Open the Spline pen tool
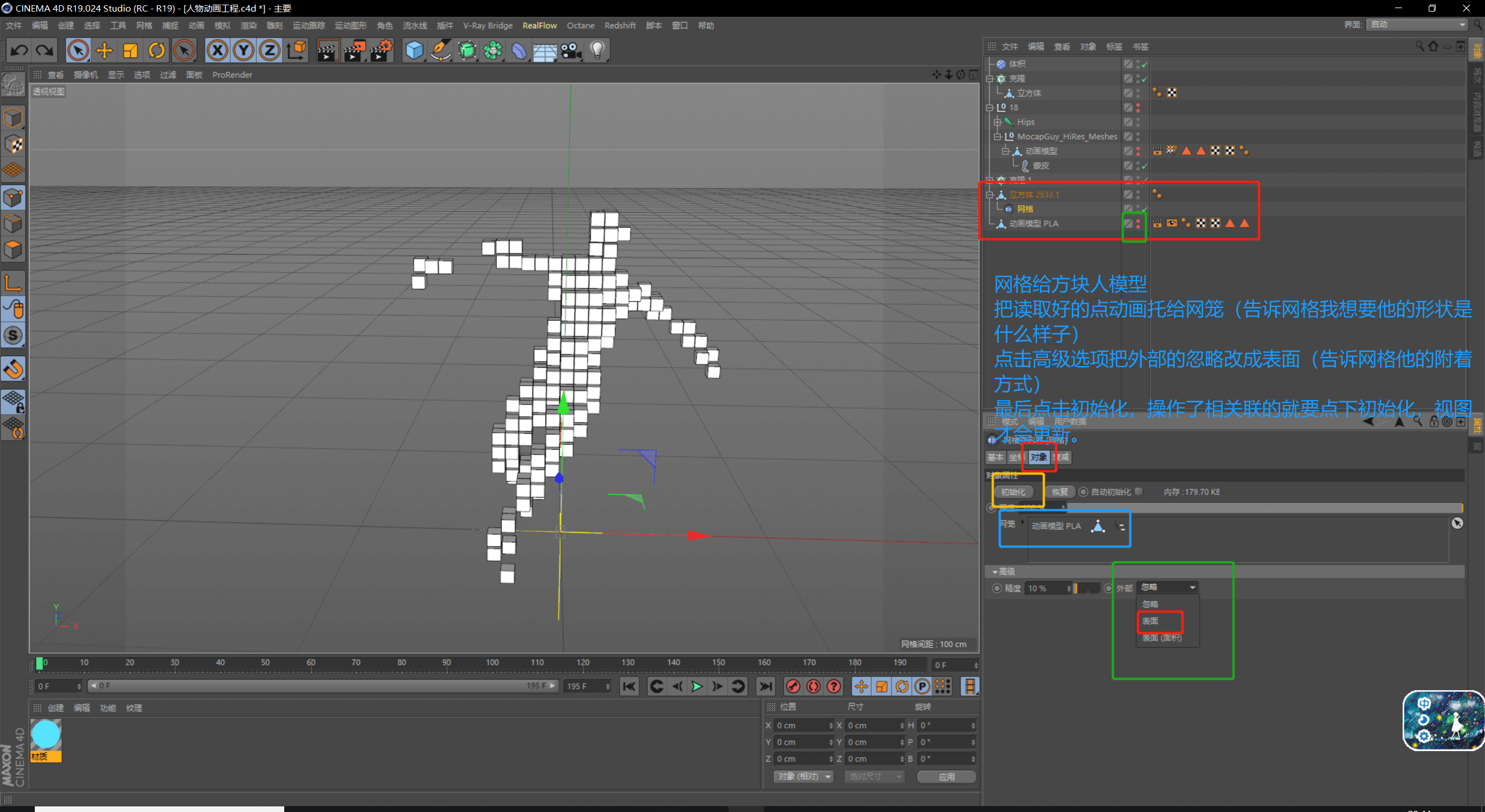This screenshot has width=1485, height=812. [x=441, y=50]
